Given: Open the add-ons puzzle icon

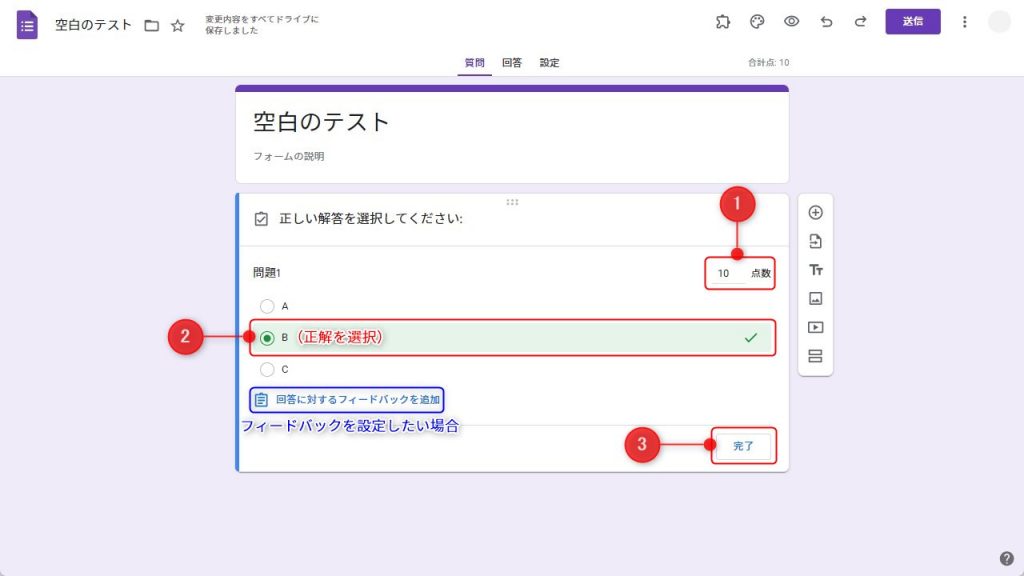Looking at the screenshot, I should point(722,22).
